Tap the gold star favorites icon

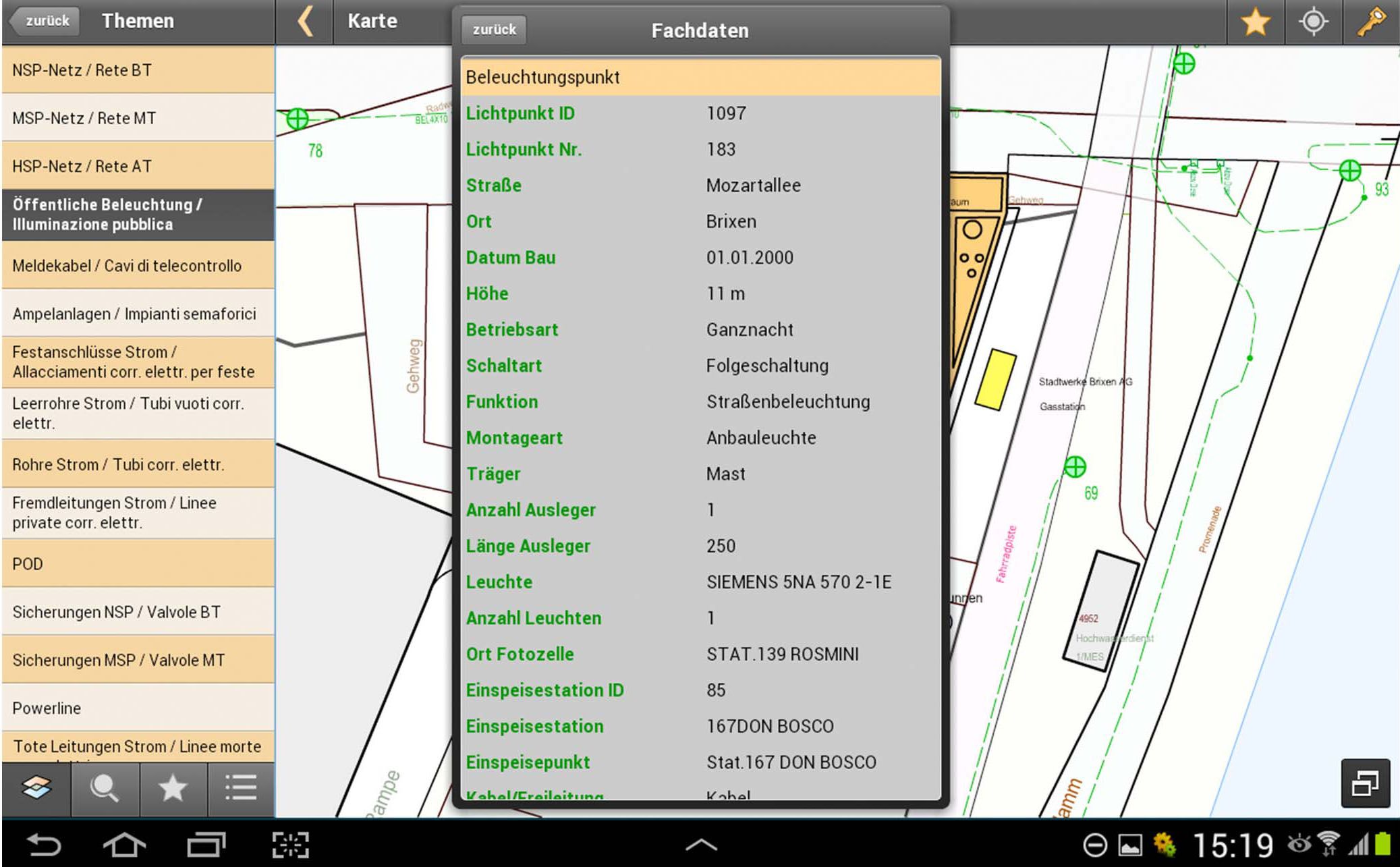pyautogui.click(x=1255, y=22)
